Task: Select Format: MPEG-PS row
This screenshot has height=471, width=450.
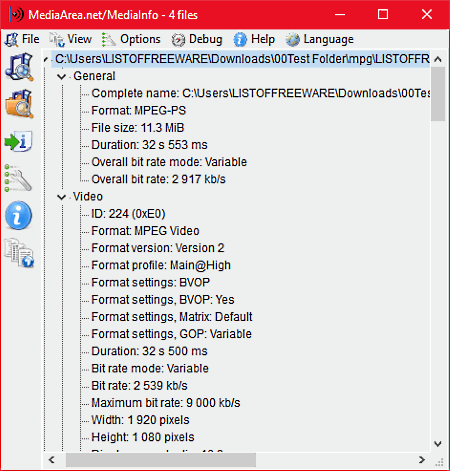Action: (x=138, y=111)
